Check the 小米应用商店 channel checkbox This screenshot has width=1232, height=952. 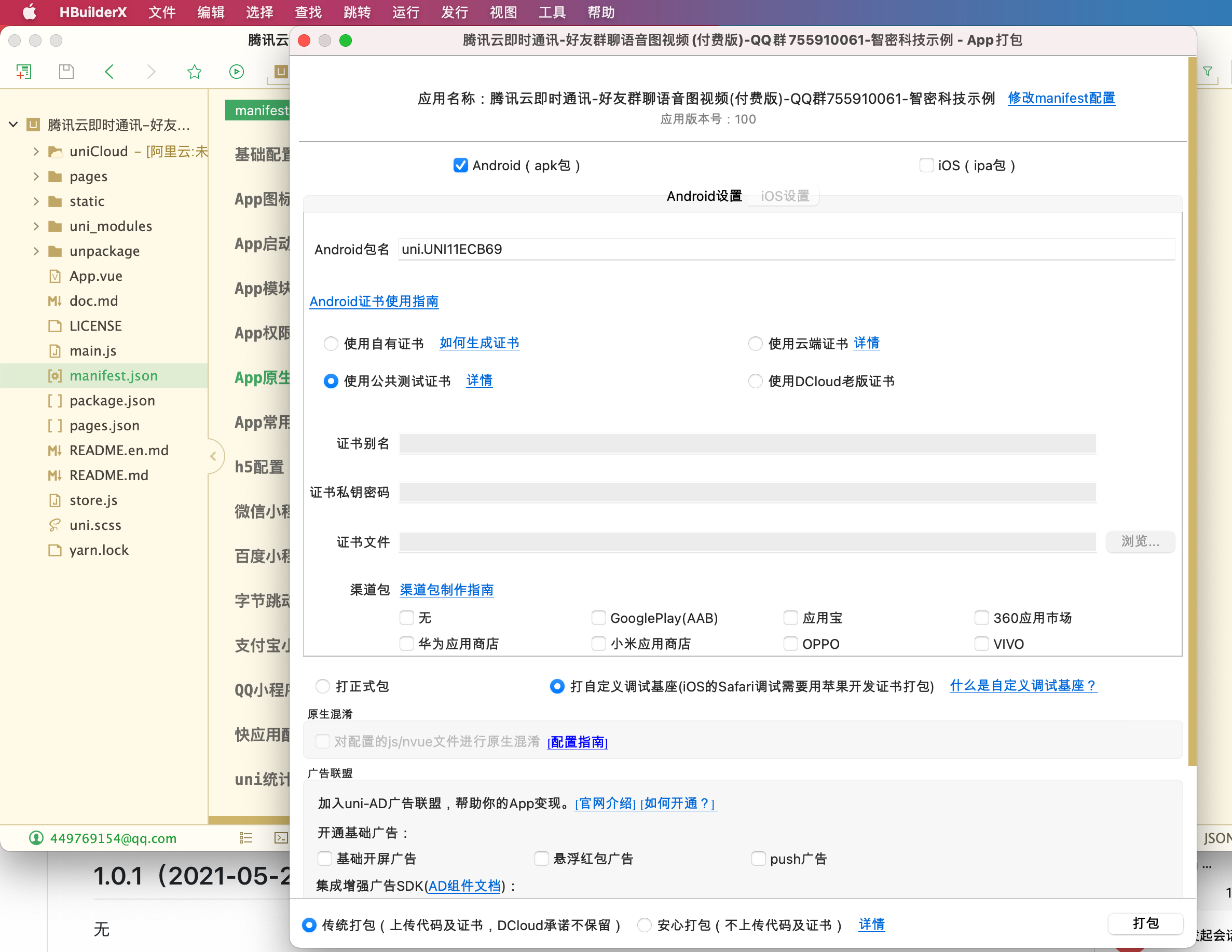598,644
